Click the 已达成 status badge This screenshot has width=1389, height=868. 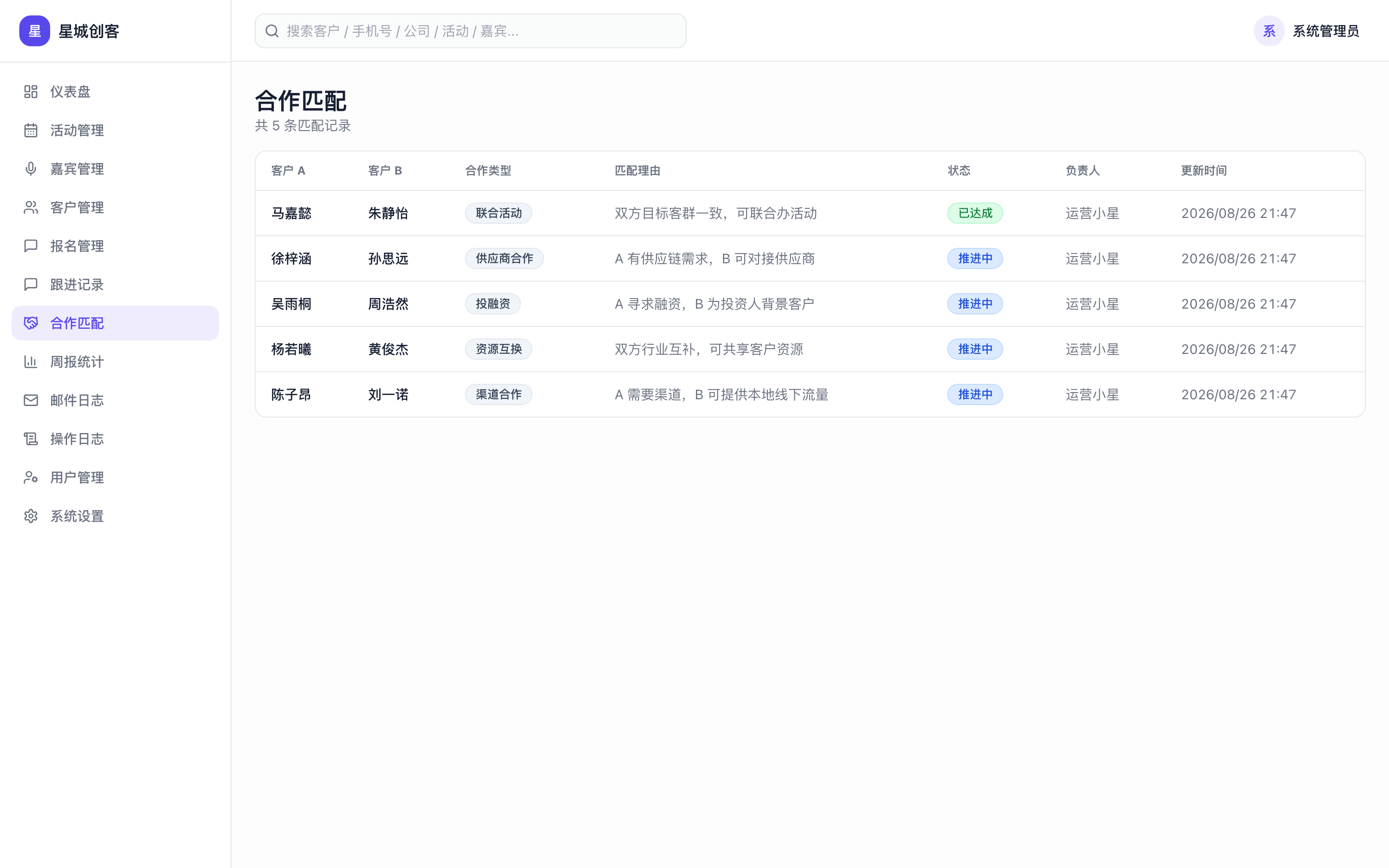pyautogui.click(x=975, y=213)
